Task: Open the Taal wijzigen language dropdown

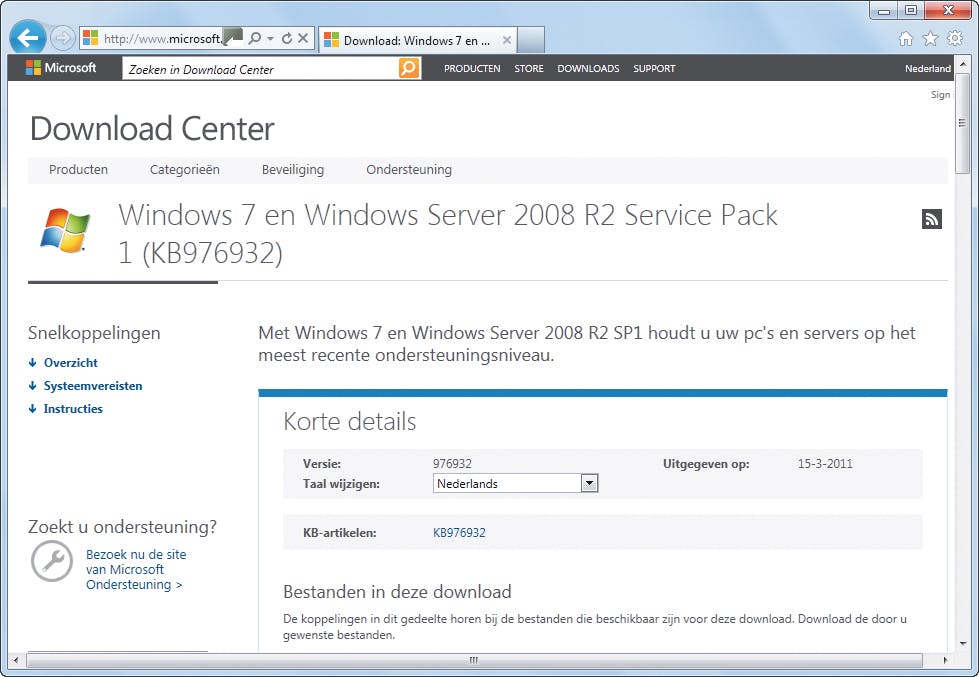Action: point(515,483)
